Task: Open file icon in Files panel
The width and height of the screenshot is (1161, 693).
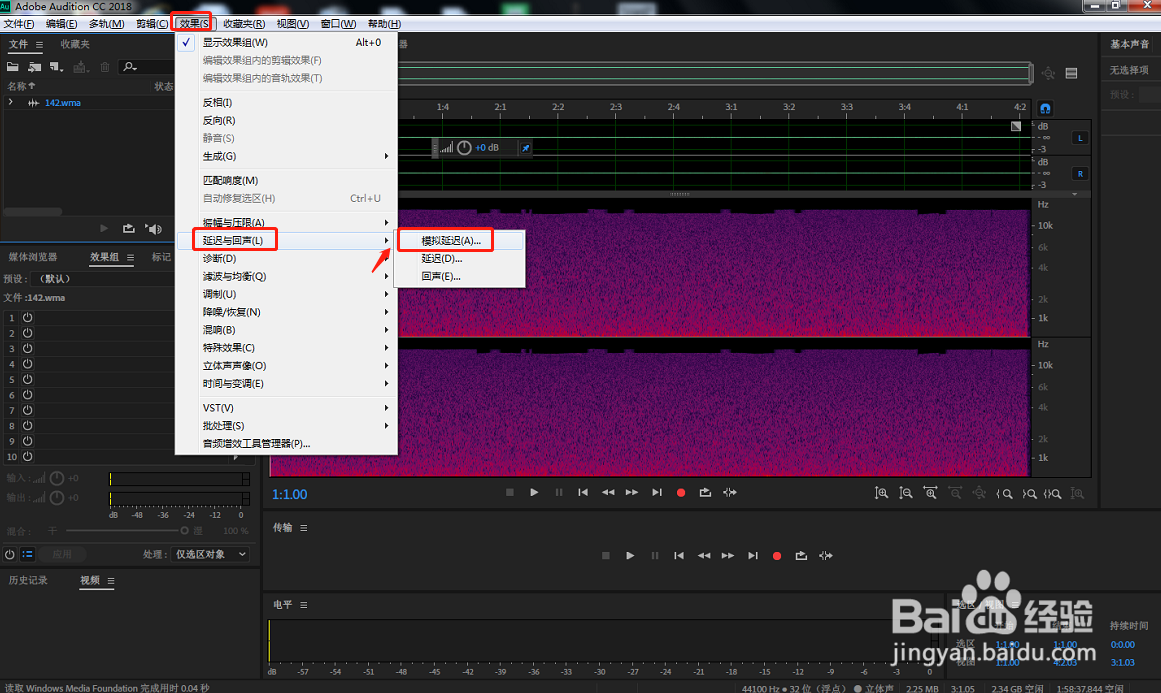Action: tap(13, 67)
